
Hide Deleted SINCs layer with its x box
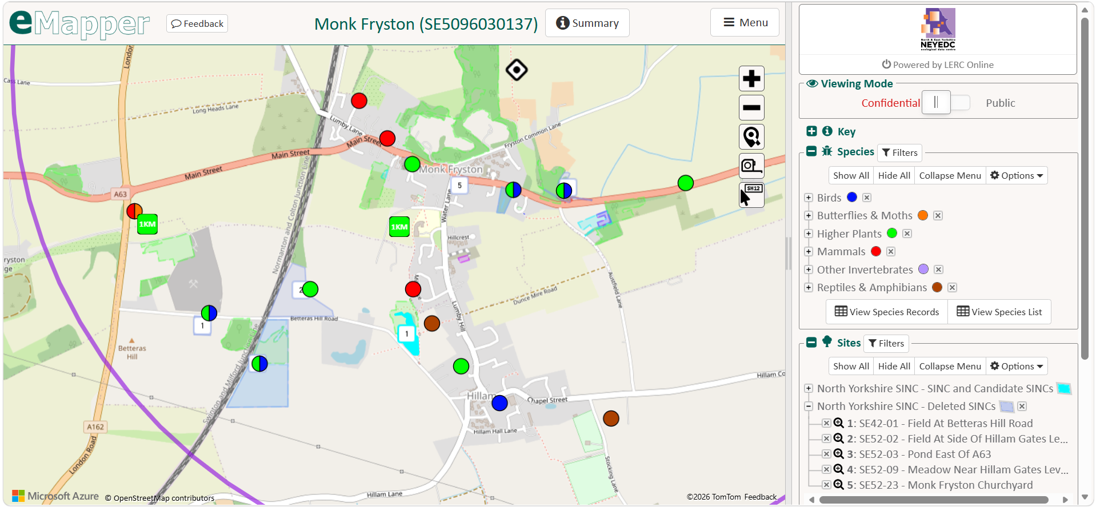pos(1022,406)
